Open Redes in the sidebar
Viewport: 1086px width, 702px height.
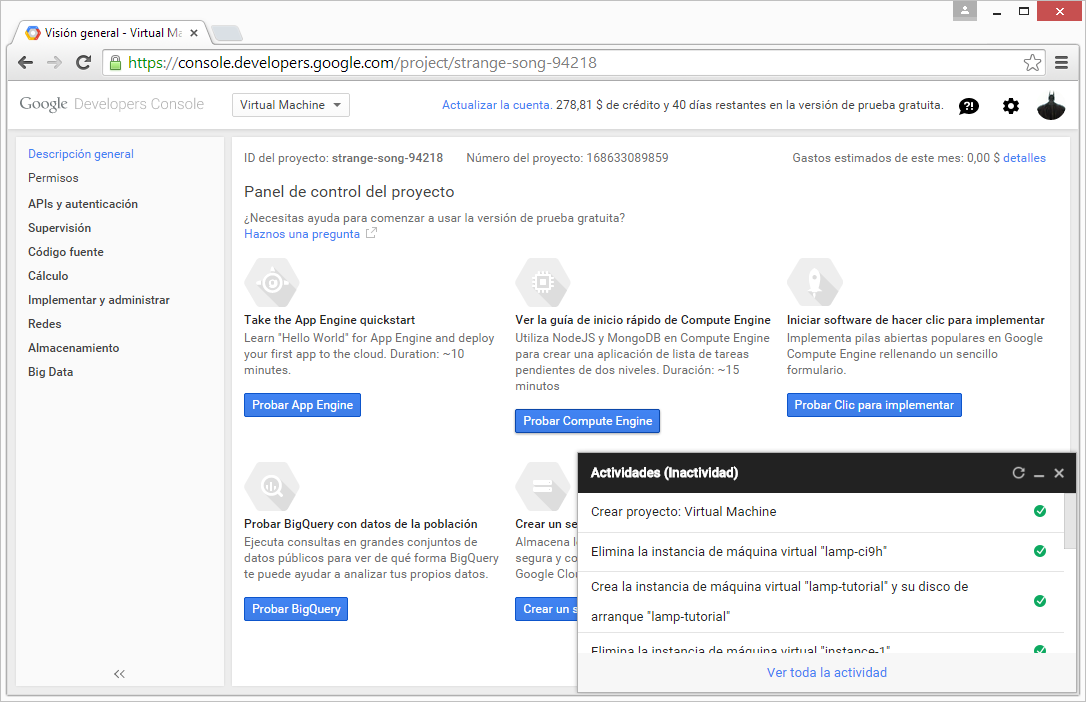45,324
